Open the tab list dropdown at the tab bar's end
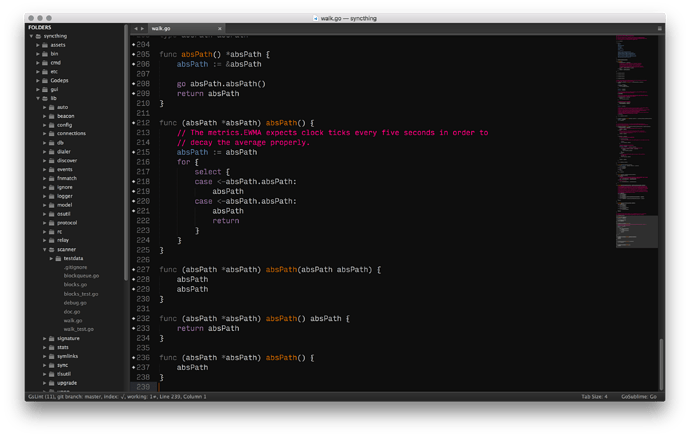This screenshot has width=690, height=437. click(x=659, y=29)
